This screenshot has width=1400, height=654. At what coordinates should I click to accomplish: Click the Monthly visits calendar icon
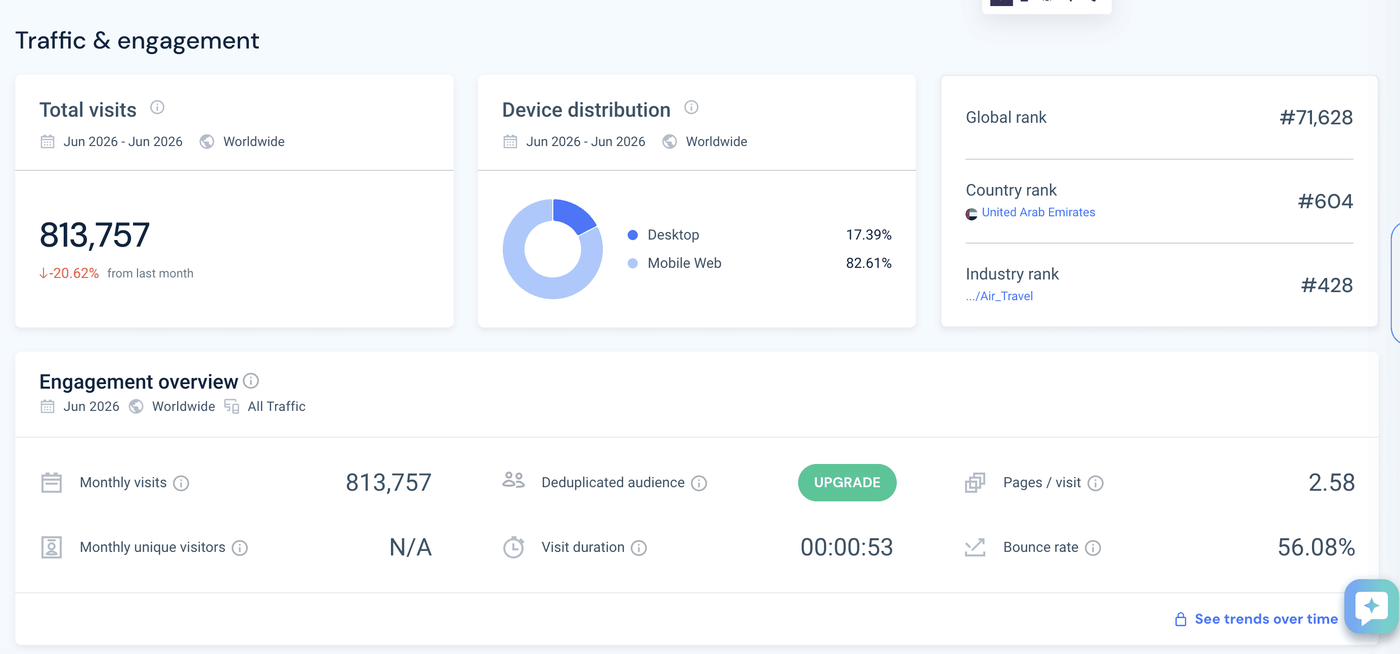tap(51, 483)
